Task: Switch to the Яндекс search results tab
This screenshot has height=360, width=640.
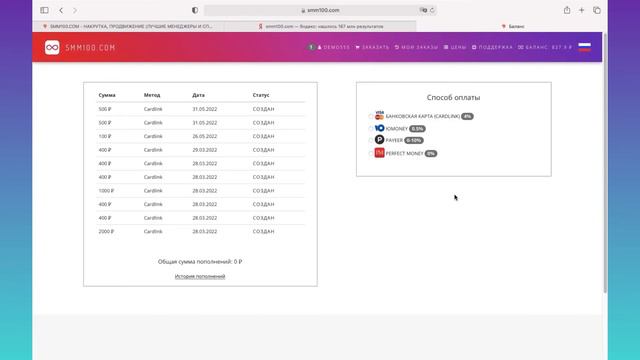Action: tap(320, 26)
